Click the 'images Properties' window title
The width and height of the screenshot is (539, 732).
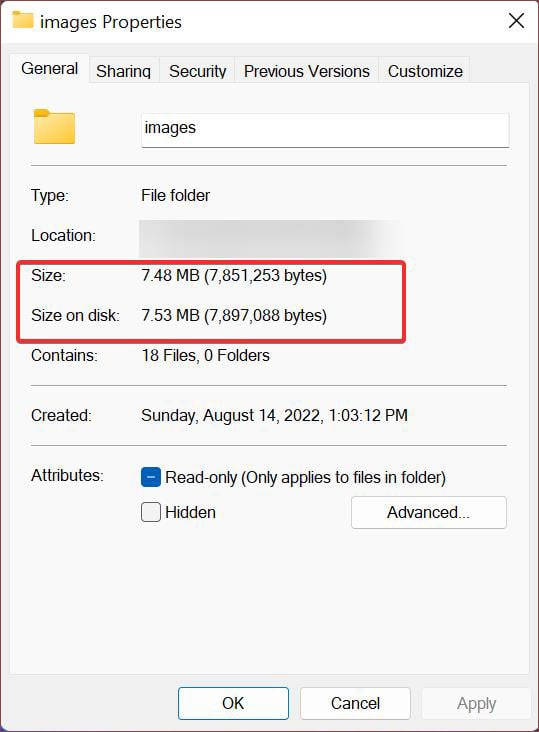[111, 22]
